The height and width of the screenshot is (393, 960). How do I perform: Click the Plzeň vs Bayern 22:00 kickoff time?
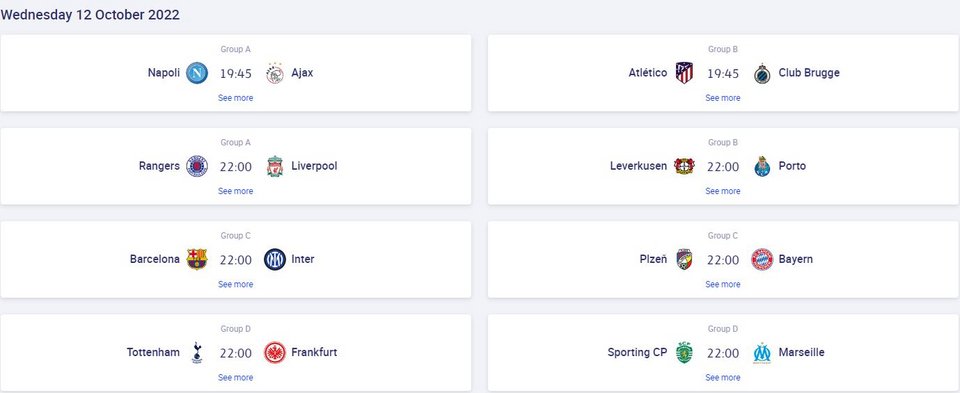tap(723, 260)
